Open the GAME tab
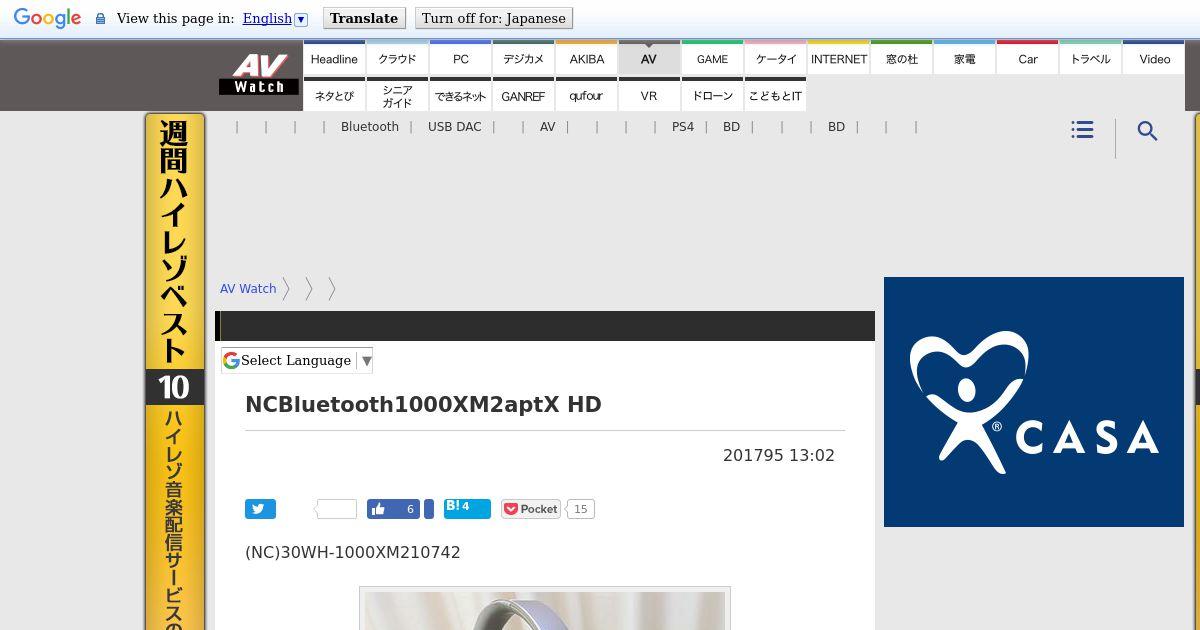This screenshot has width=1200, height=630. pos(712,58)
